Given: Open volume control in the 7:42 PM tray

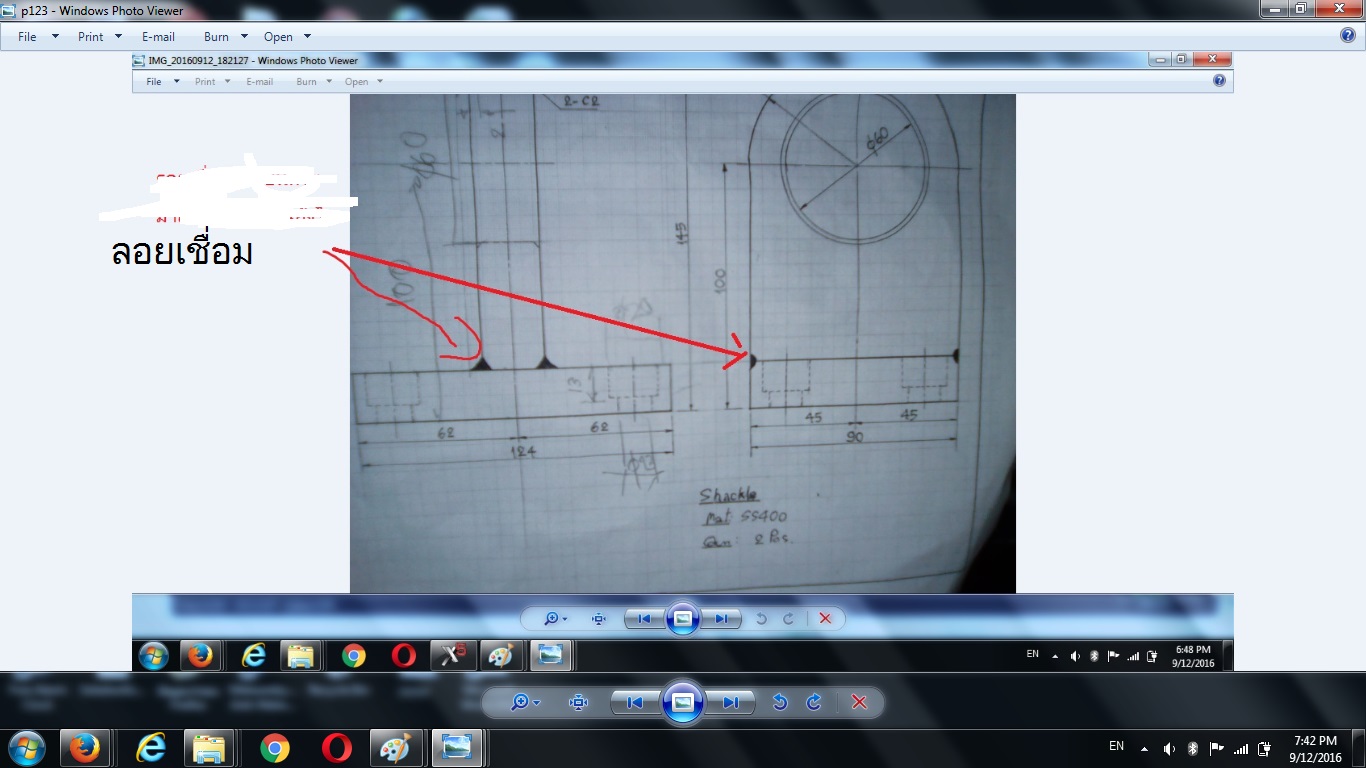Looking at the screenshot, I should click(x=1169, y=749).
